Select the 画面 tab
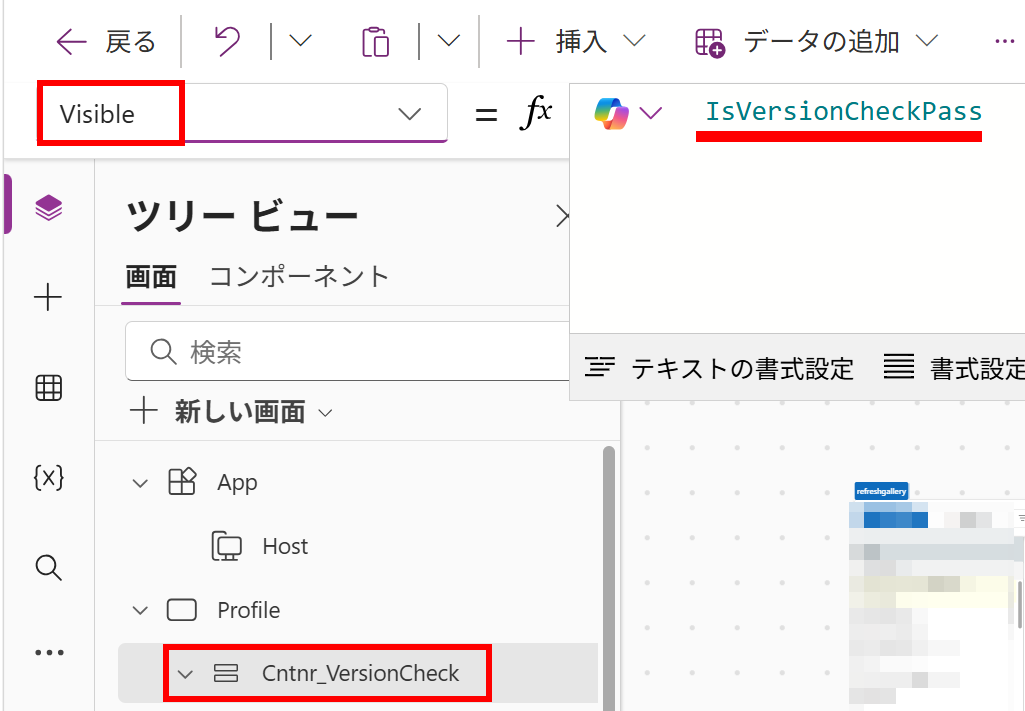1025x711 pixels. (x=151, y=277)
